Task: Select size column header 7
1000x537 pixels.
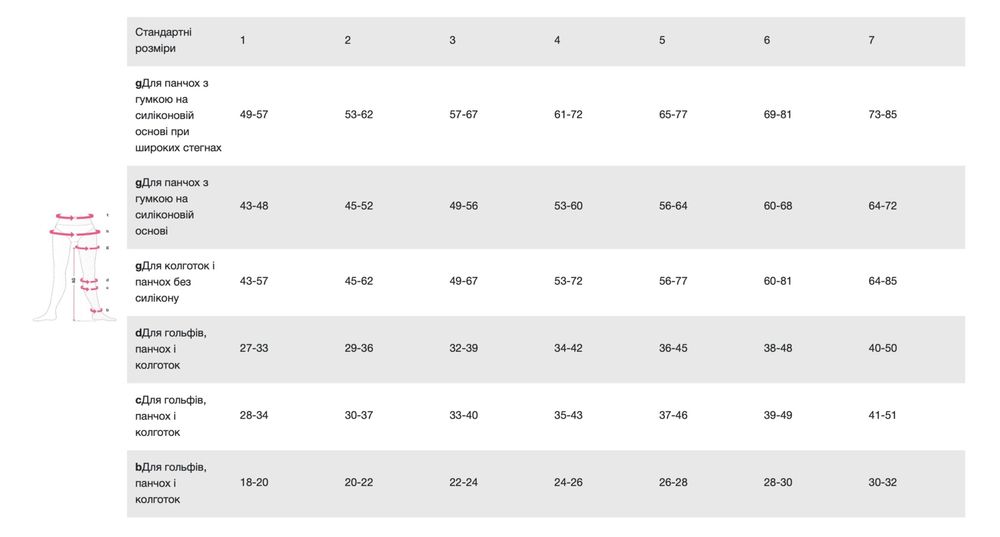Action: point(872,40)
